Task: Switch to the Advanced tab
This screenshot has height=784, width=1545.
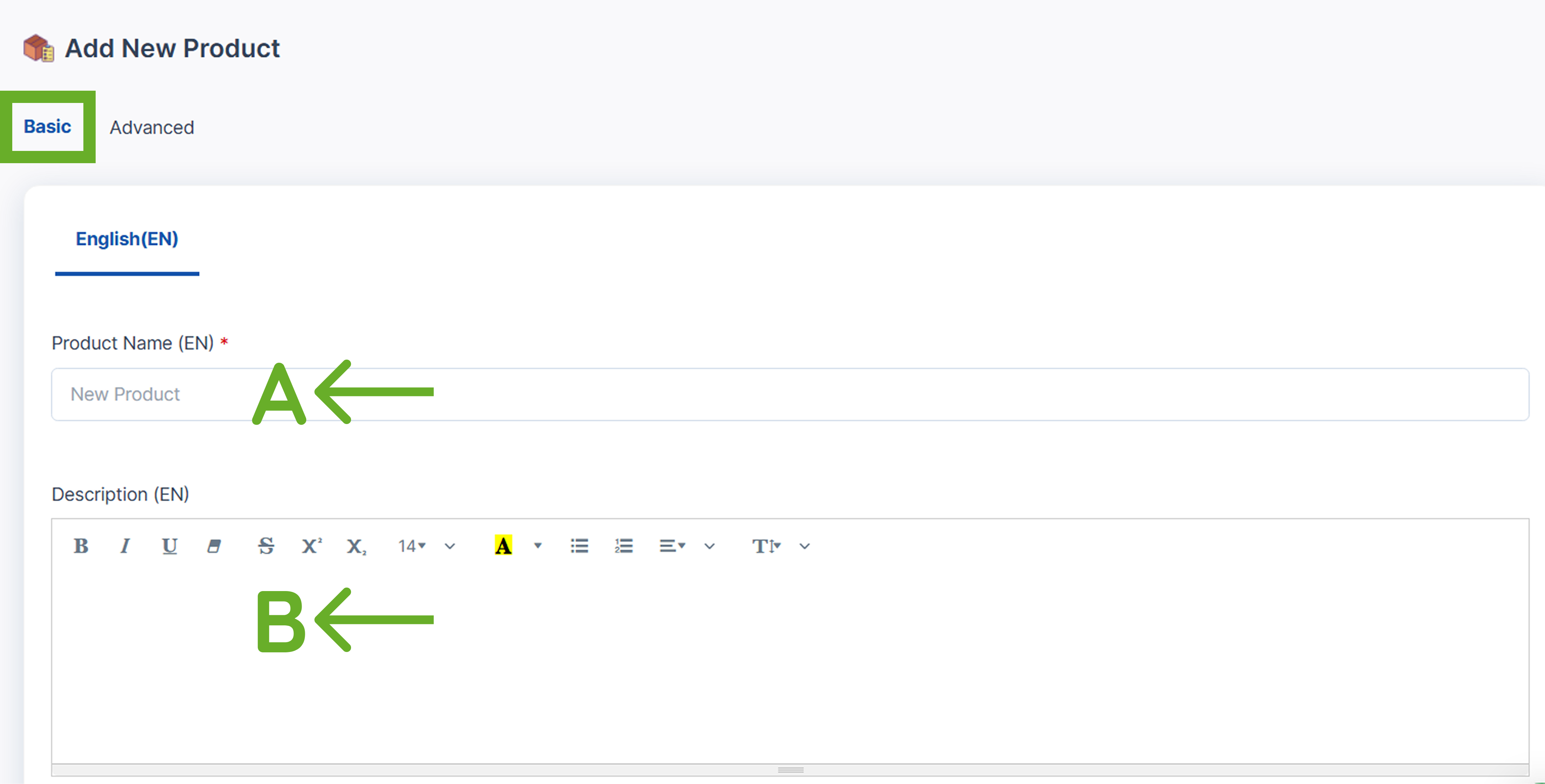Action: (152, 128)
